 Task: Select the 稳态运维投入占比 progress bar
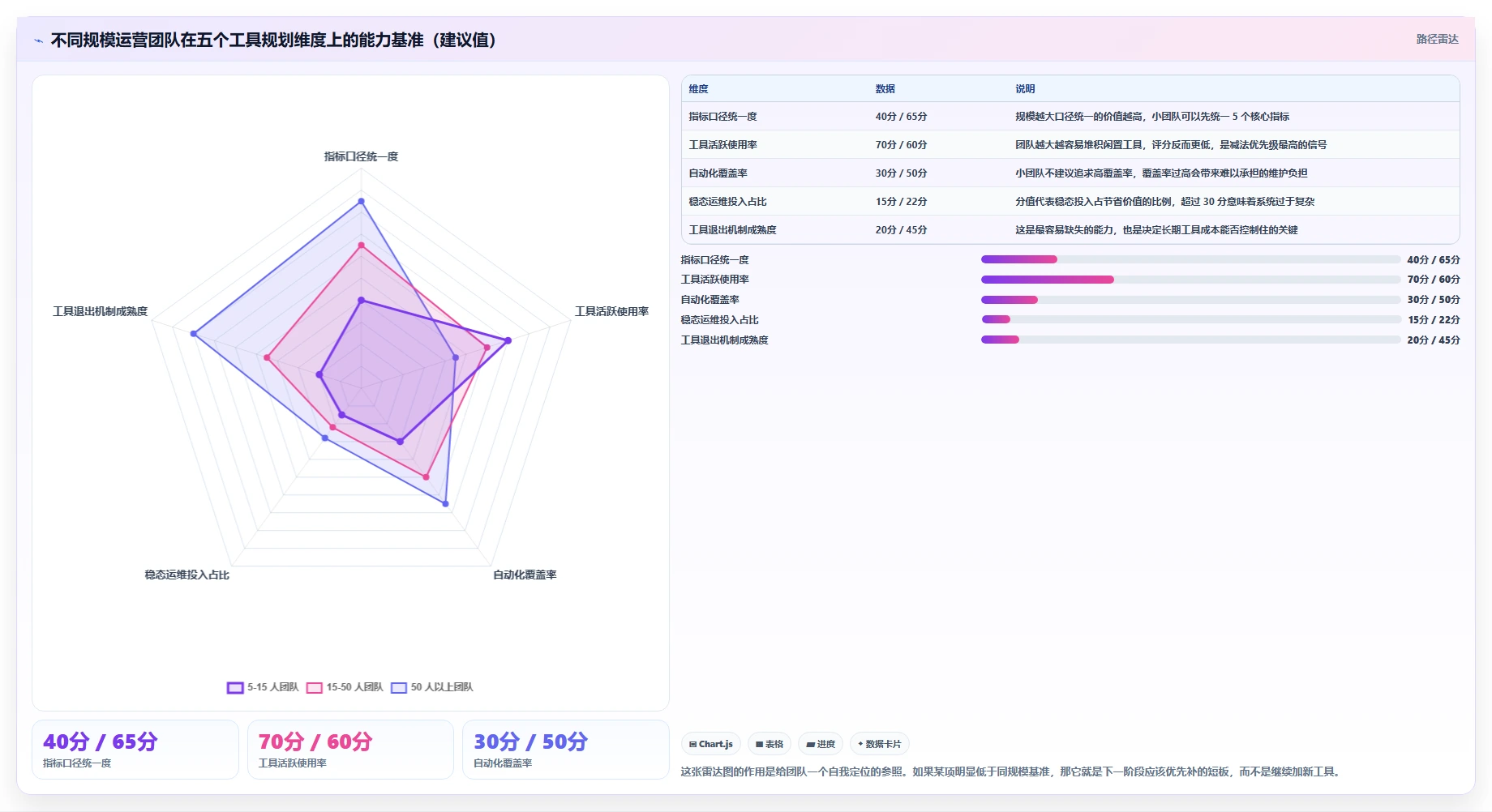coord(1190,319)
